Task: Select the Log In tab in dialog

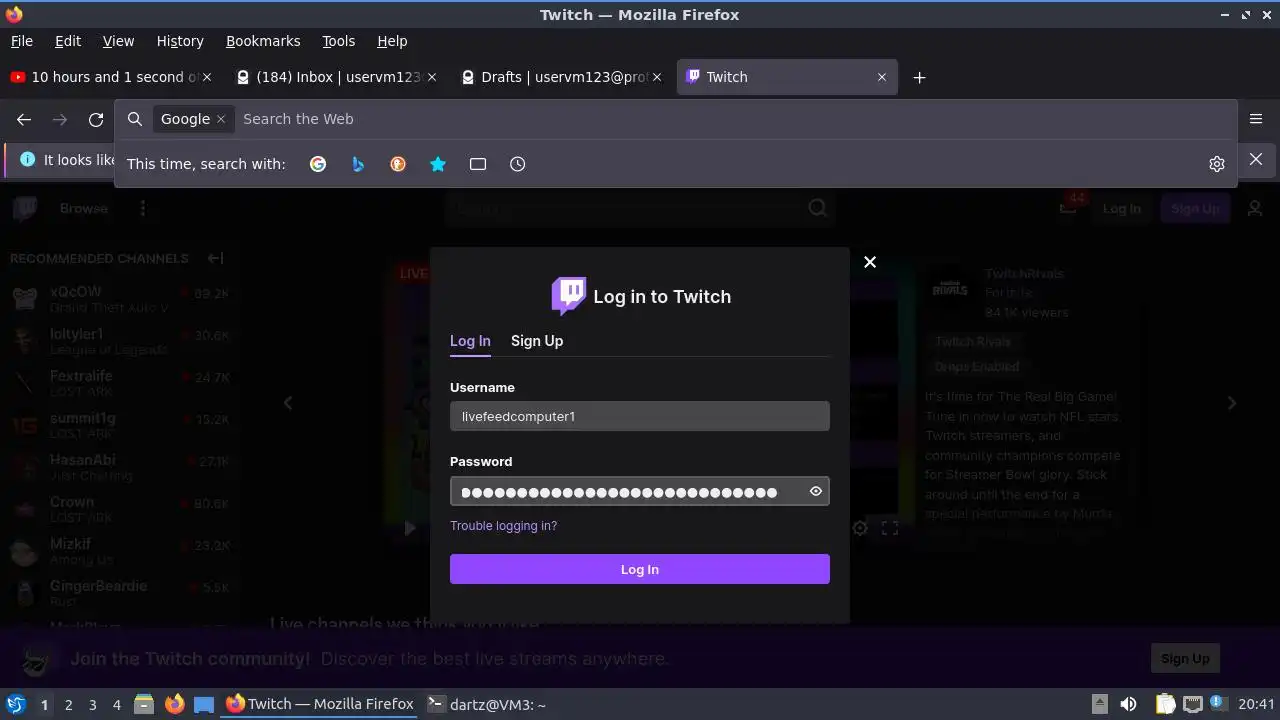Action: [470, 341]
